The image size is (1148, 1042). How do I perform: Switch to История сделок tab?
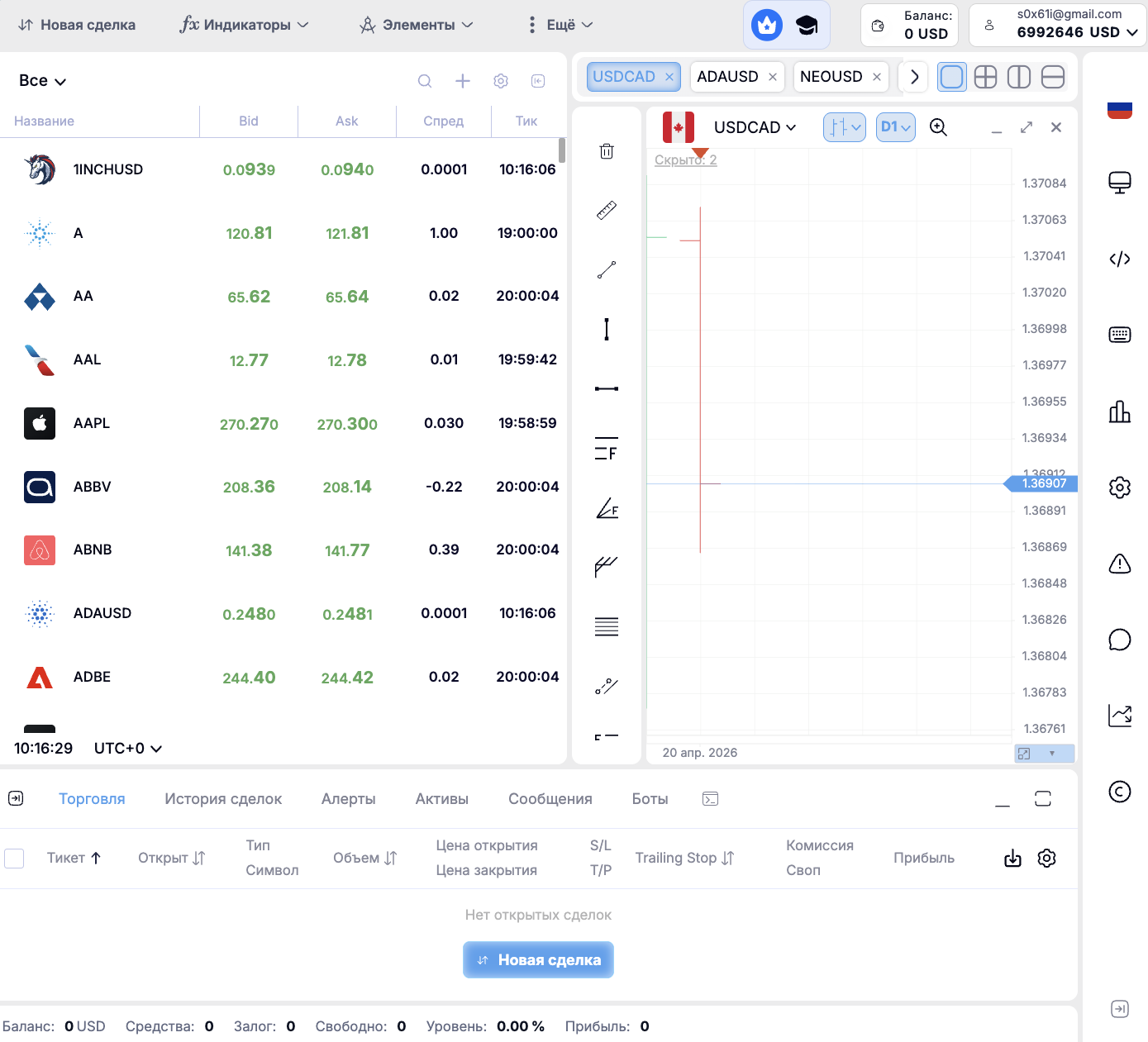223,799
